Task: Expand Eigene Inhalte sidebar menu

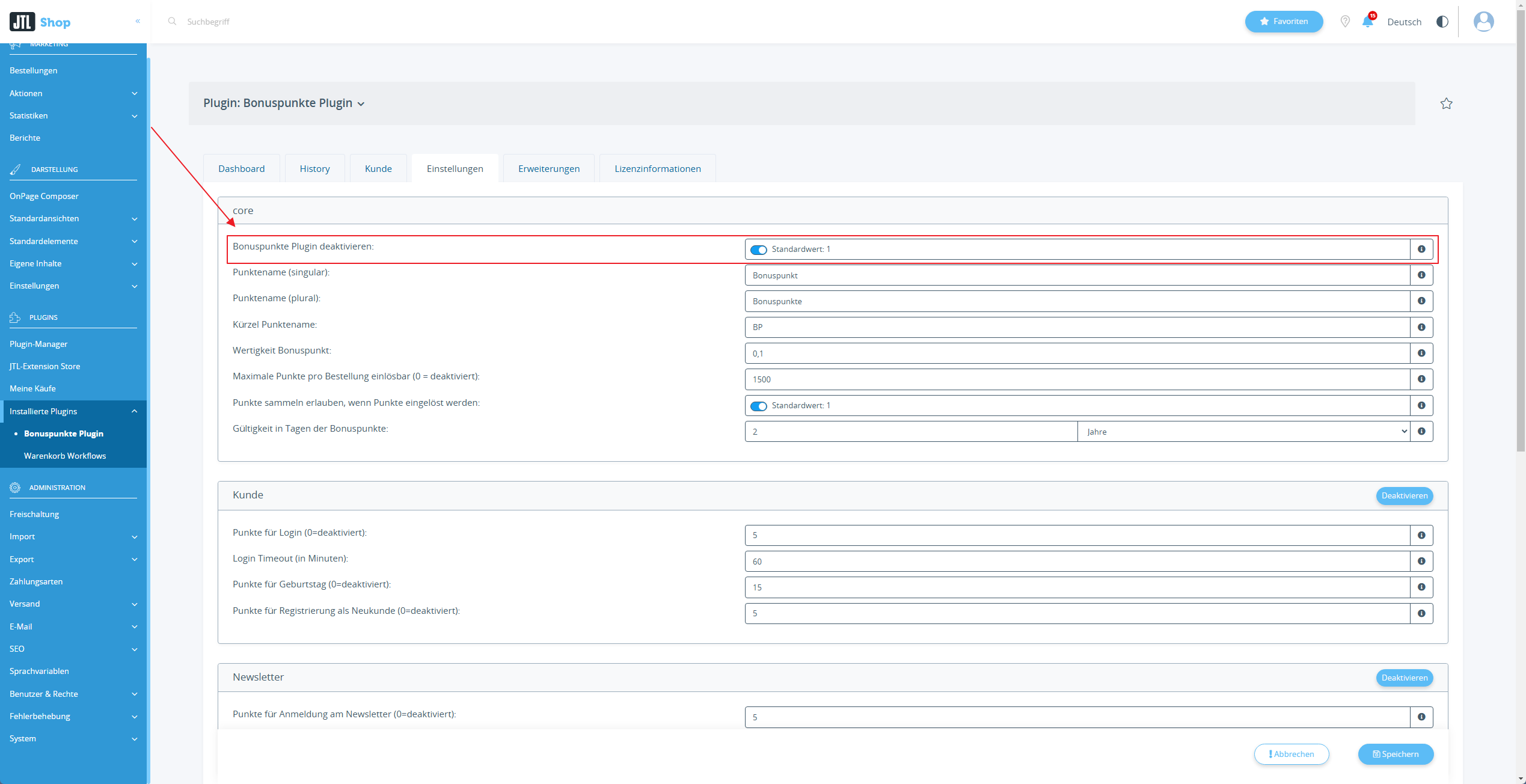Action: click(x=73, y=263)
